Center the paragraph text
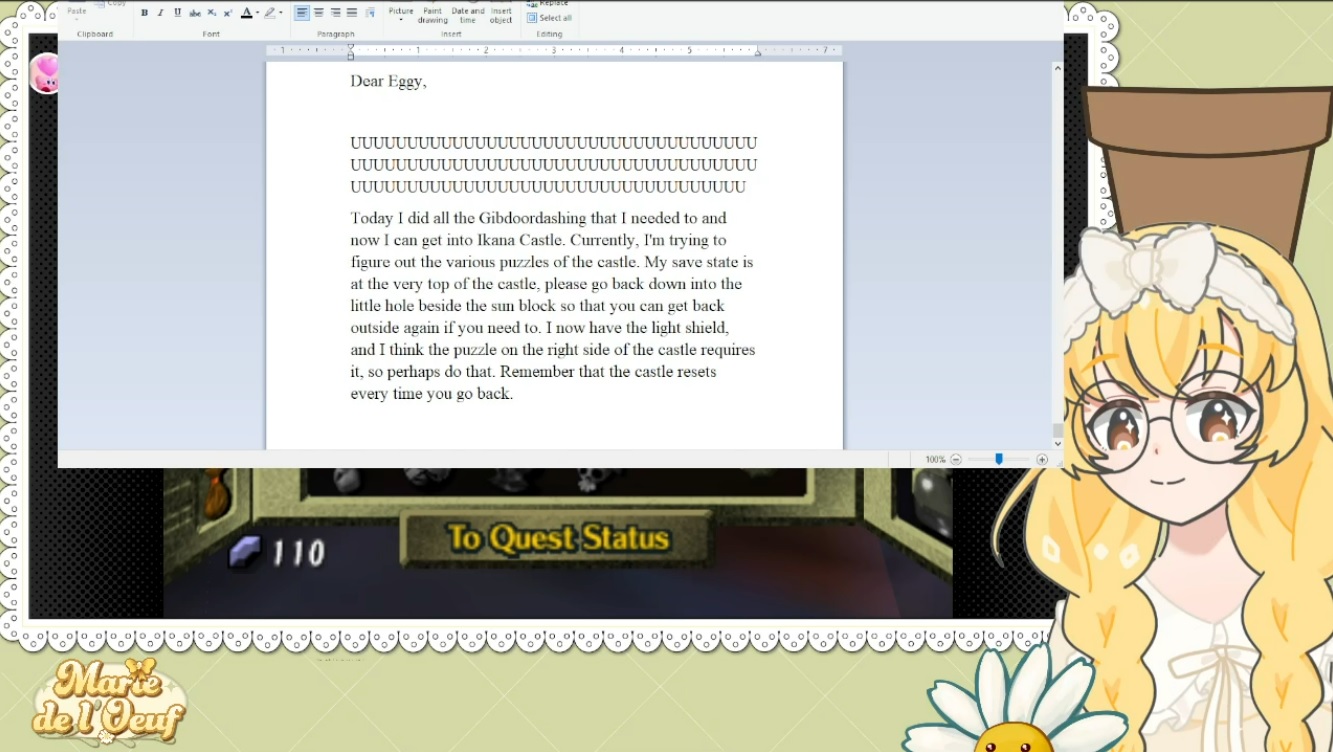Screen dimensions: 1333x752 (319, 13)
